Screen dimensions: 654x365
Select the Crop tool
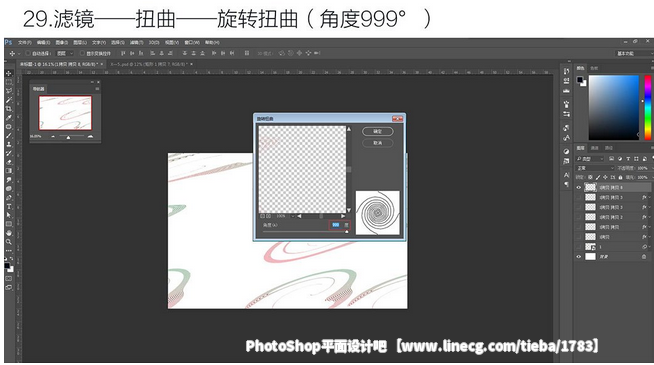[x=9, y=108]
